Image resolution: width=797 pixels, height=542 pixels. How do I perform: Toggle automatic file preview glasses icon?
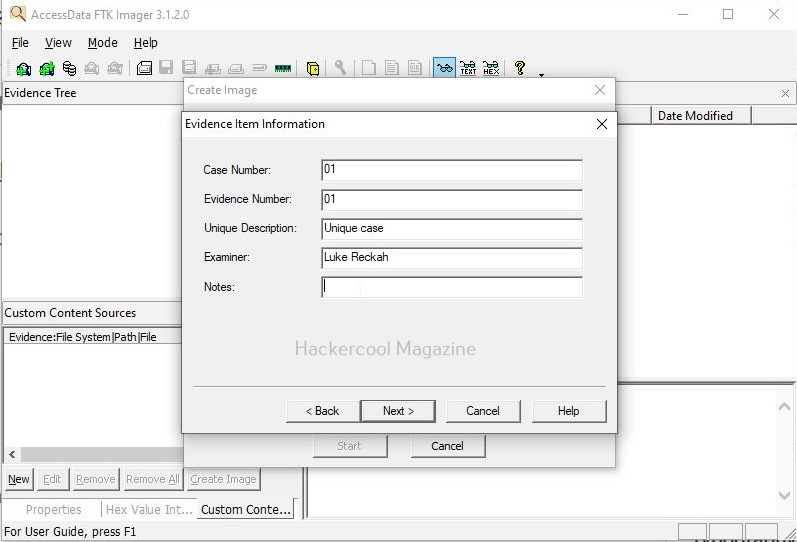pos(443,68)
